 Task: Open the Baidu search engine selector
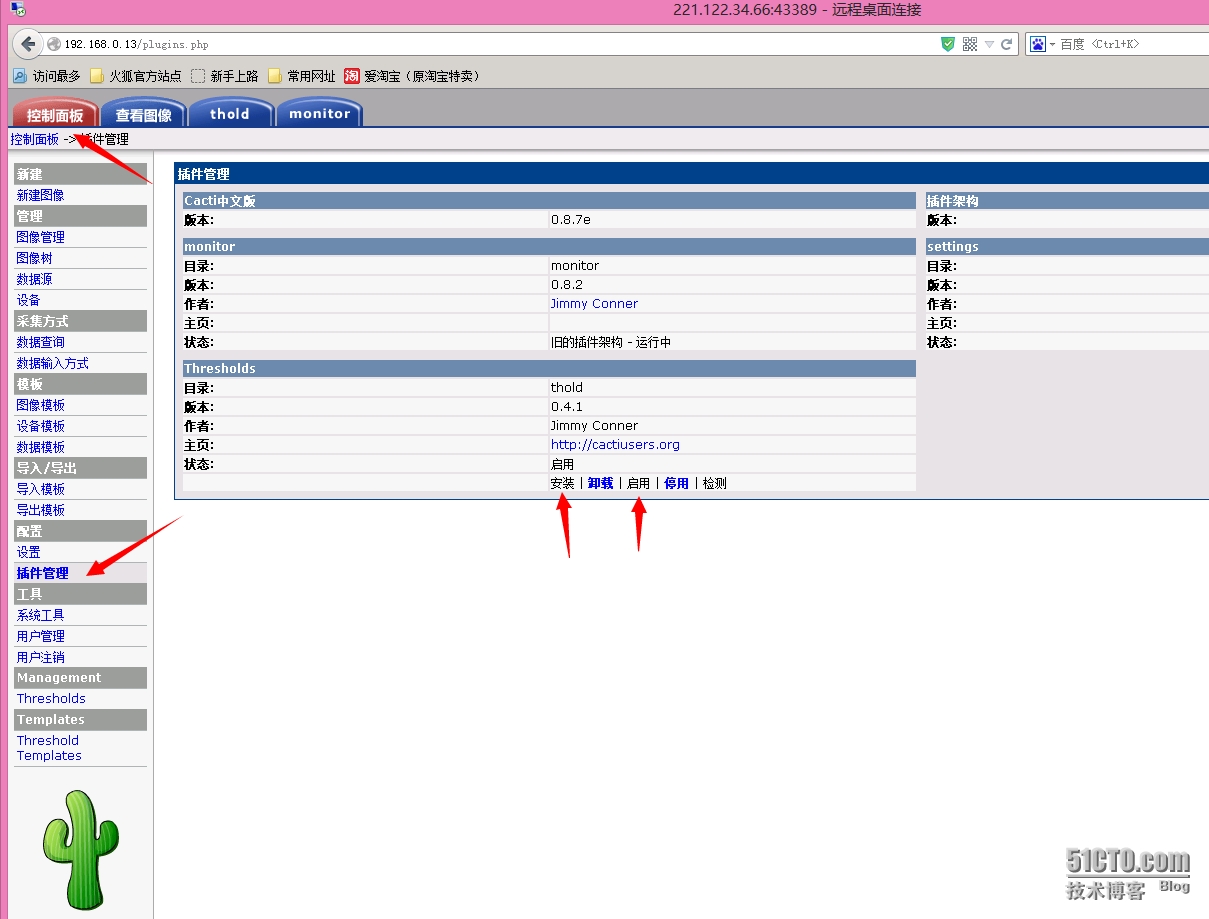[x=1042, y=44]
